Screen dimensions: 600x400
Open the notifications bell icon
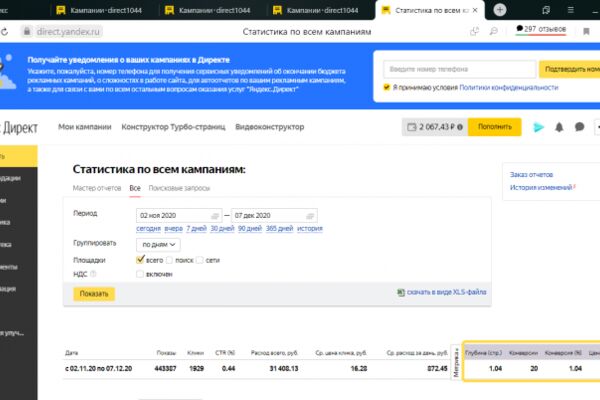559,127
